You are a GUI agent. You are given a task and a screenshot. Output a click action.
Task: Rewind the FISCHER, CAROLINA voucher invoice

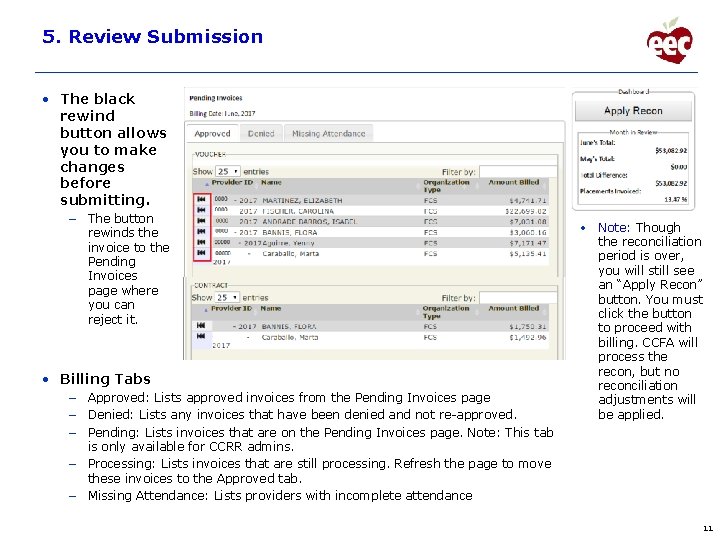tap(201, 210)
